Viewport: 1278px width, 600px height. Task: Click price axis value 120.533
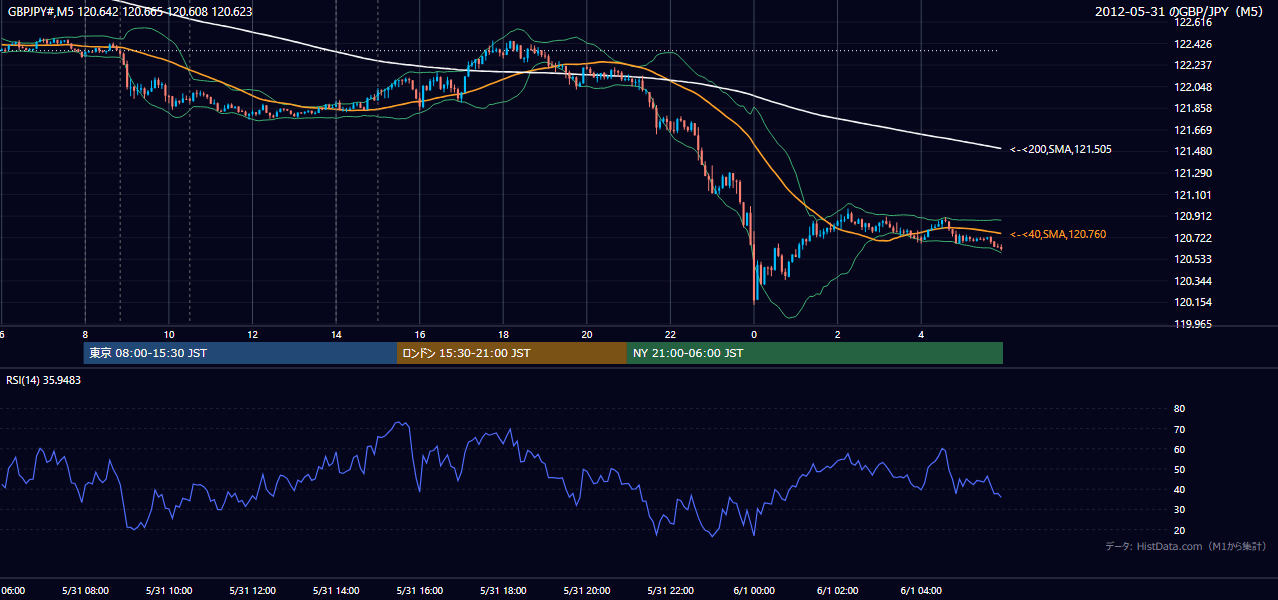[x=1192, y=259]
